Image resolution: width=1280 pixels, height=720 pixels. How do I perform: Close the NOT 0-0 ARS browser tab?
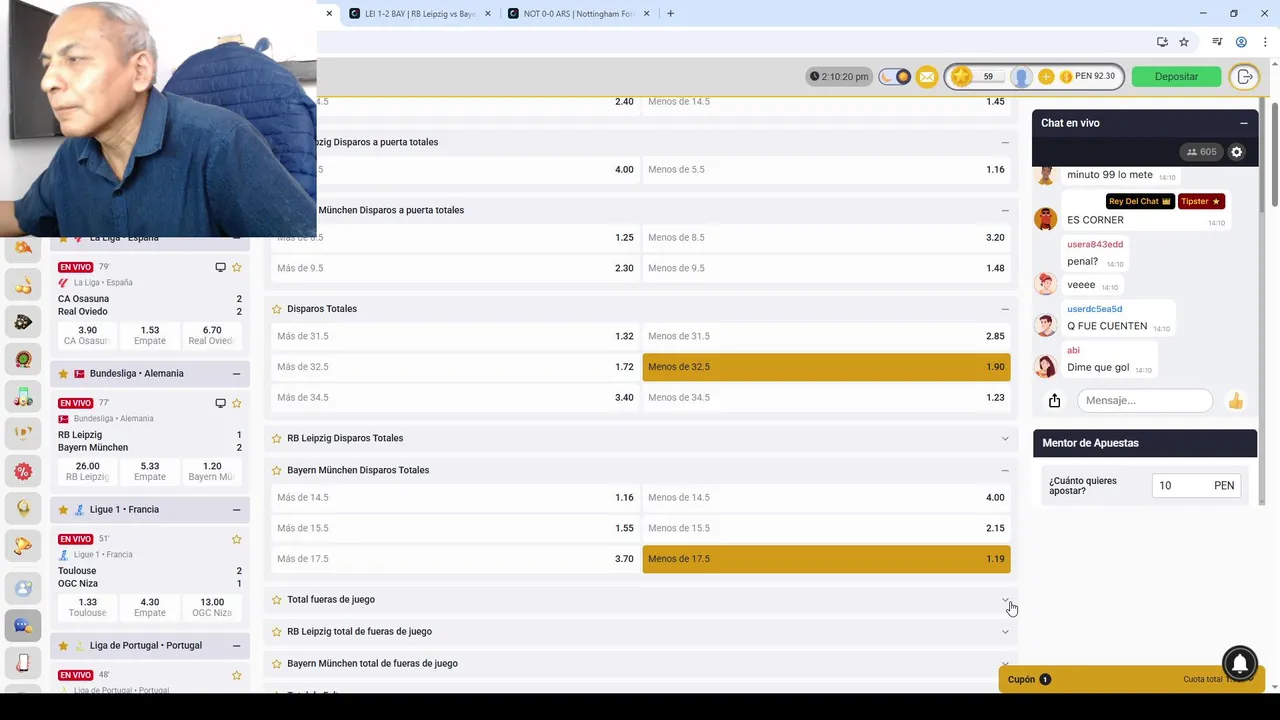646,14
